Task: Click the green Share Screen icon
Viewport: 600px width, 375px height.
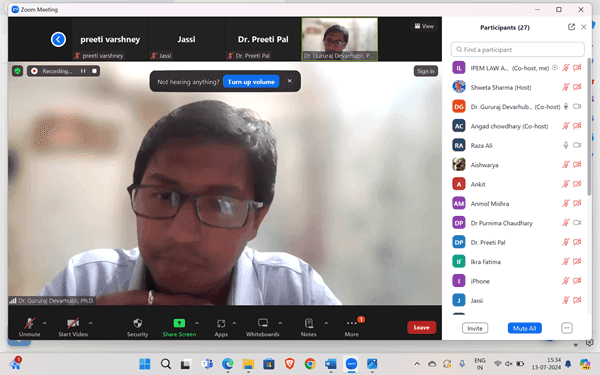Action: point(179,323)
